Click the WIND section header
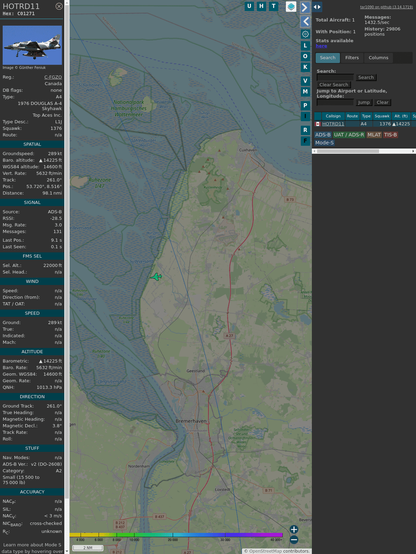Image resolution: width=416 pixels, height=554 pixels. click(x=32, y=281)
